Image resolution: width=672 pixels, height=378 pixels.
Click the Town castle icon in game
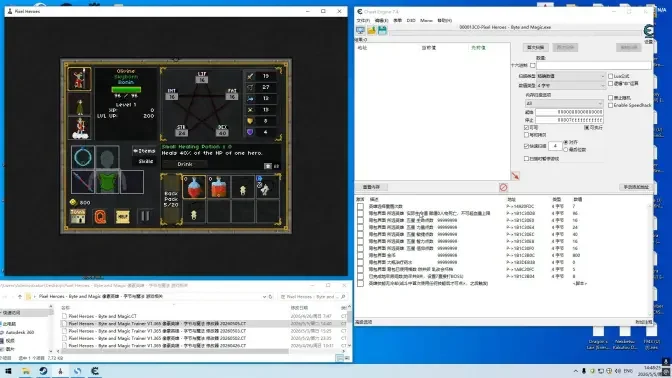(78, 216)
